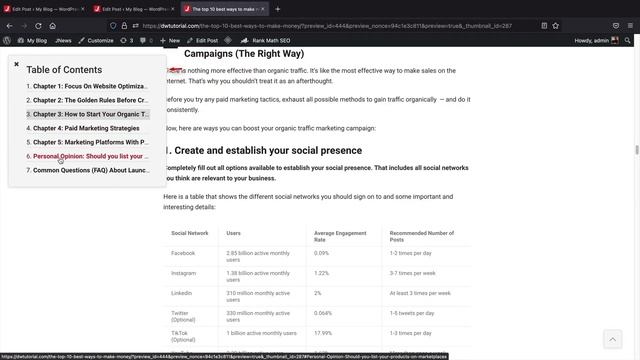
Task: Click the '1 billion active monthly users' cell
Action: pos(262,333)
